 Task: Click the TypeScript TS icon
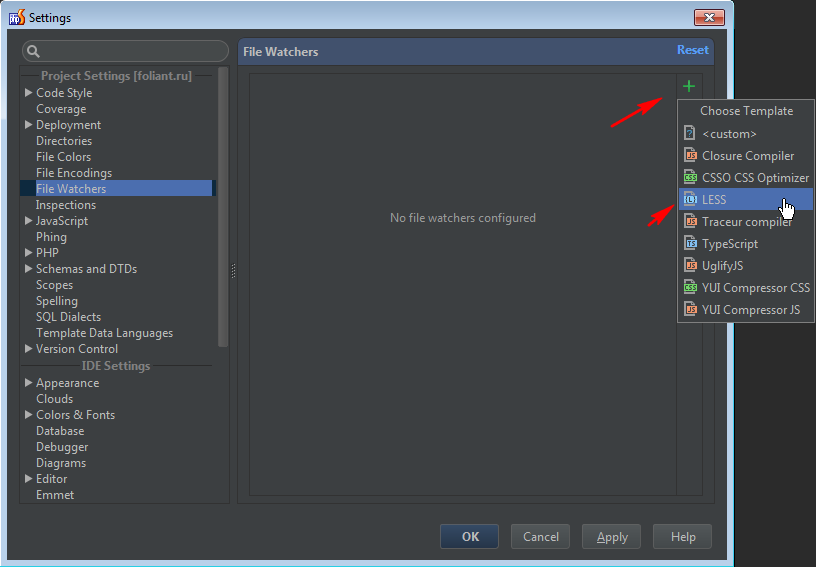click(x=690, y=243)
